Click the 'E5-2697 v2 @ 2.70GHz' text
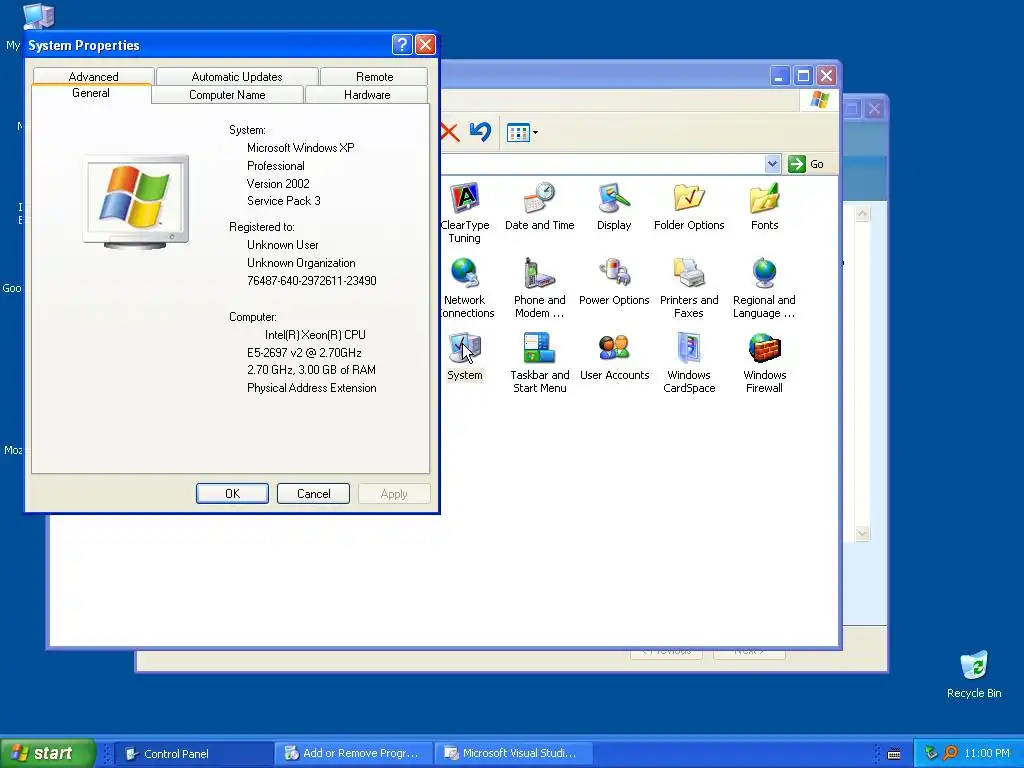 coord(304,353)
